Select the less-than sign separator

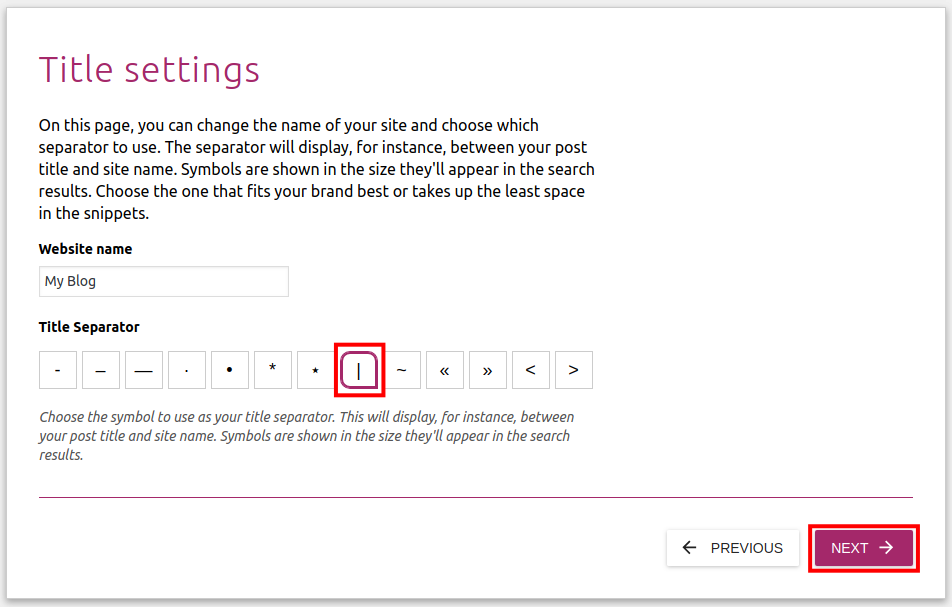pyautogui.click(x=531, y=370)
